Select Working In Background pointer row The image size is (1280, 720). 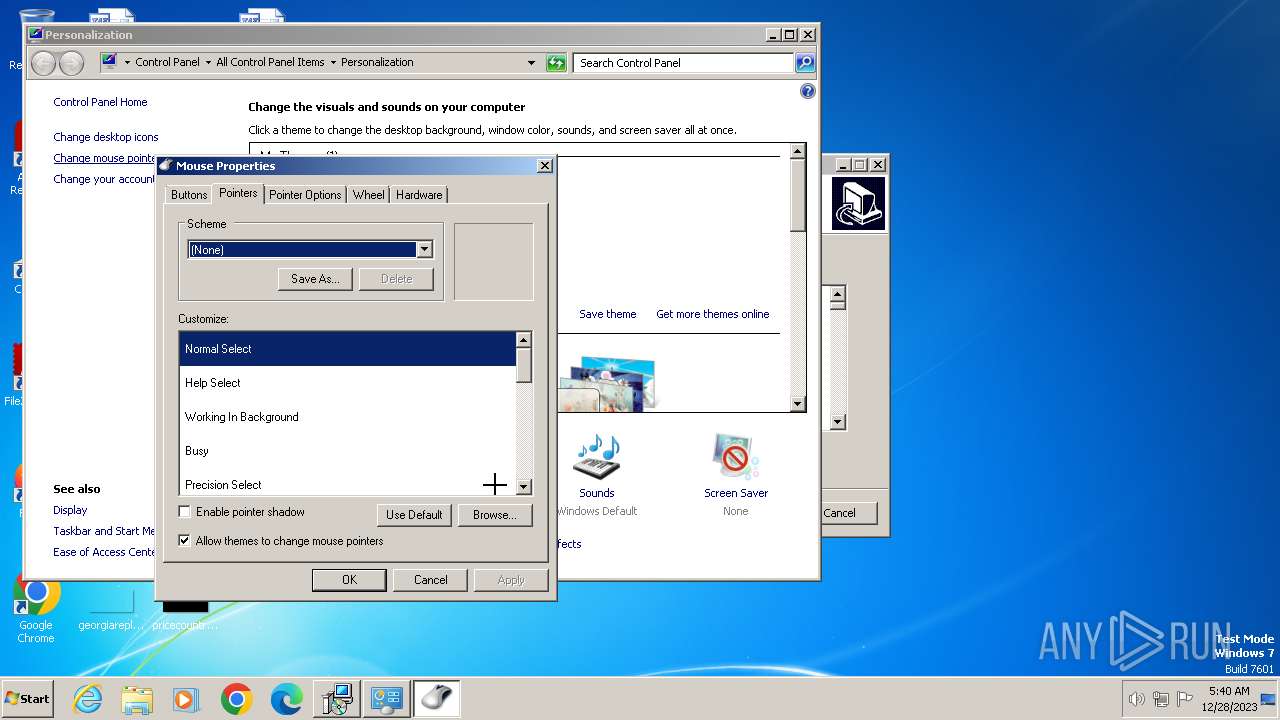(x=347, y=417)
